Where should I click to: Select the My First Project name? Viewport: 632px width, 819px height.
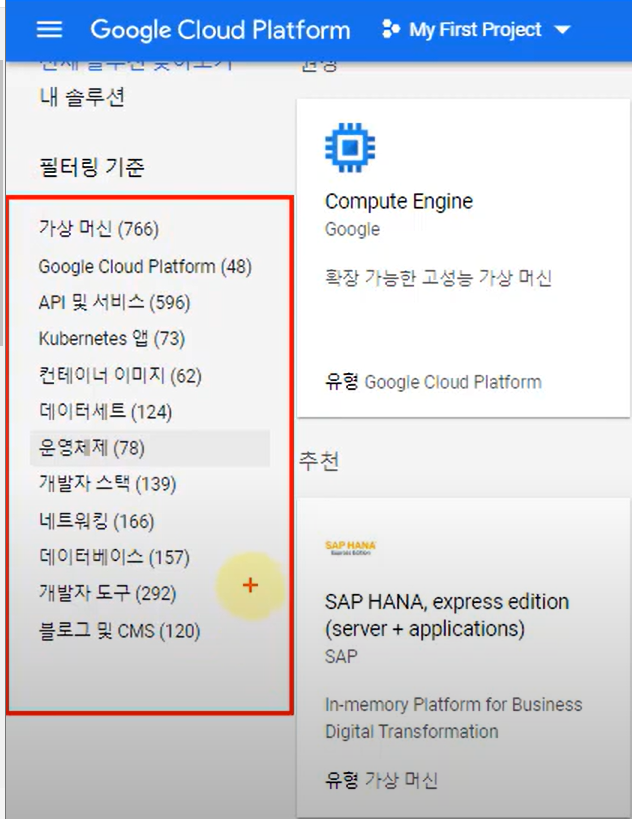[x=475, y=30]
